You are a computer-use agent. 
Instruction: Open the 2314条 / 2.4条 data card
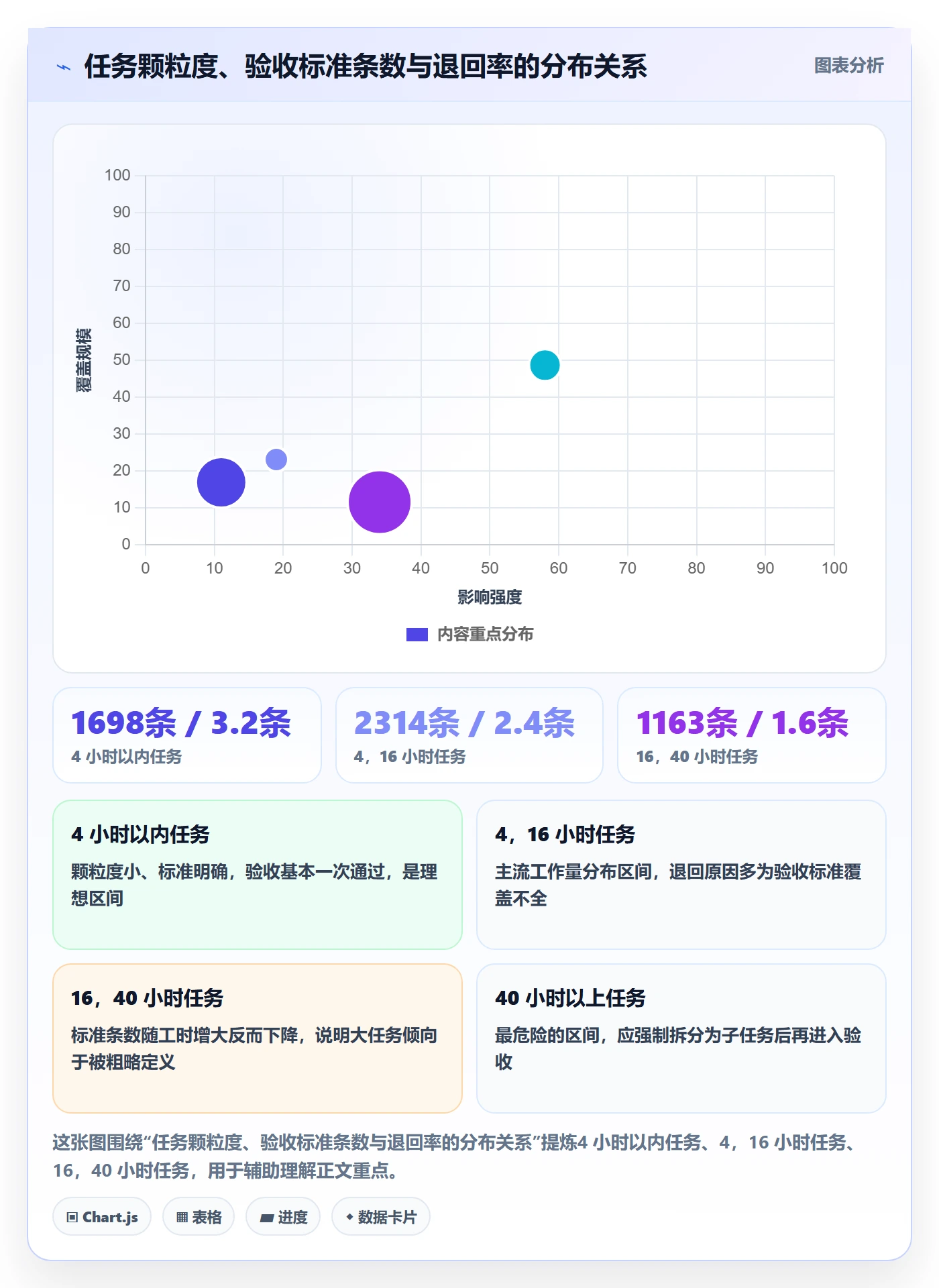pos(469,735)
